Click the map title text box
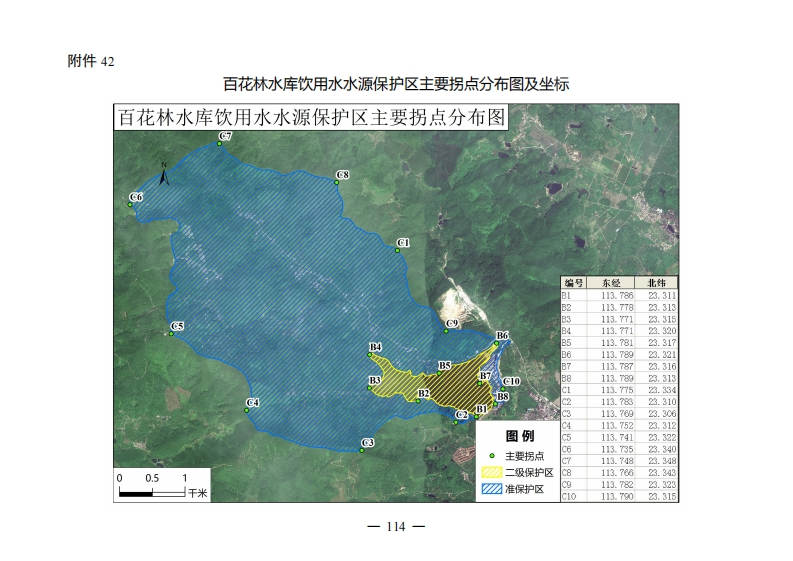Screen dimensions: 793x561 pyautogui.click(x=312, y=117)
